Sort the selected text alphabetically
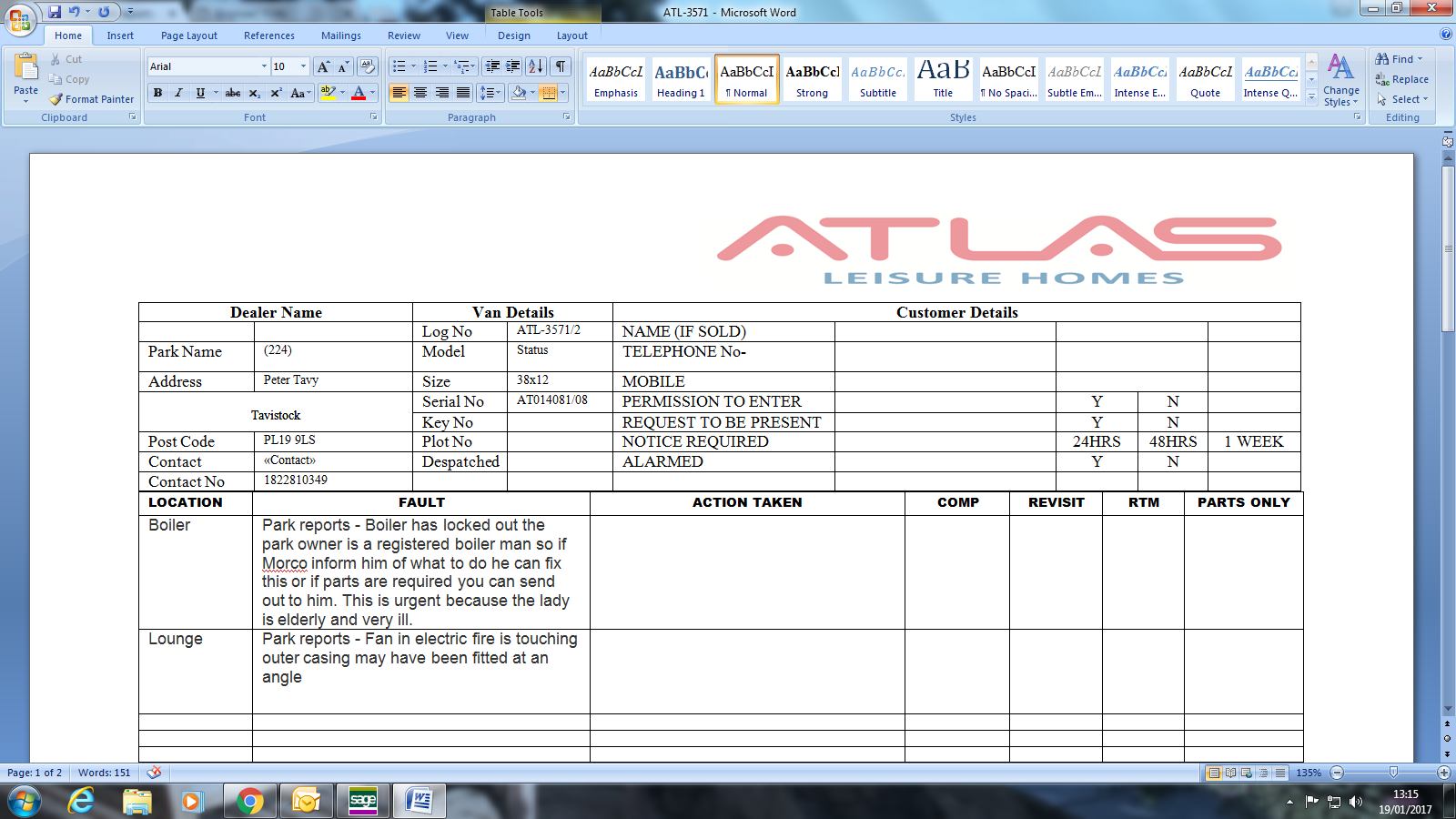Image resolution: width=1456 pixels, height=819 pixels. 536,66
